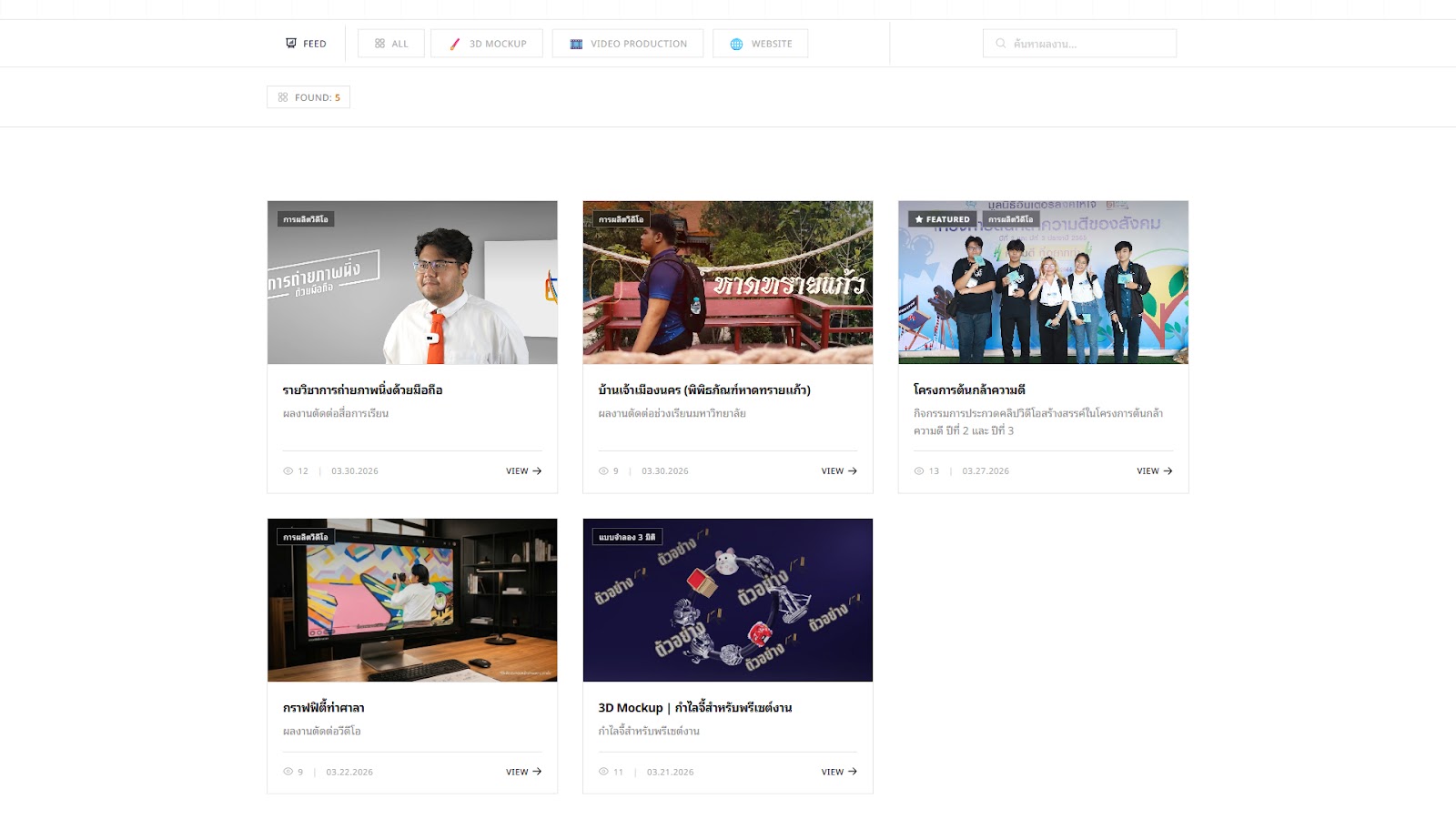Click category tag on red bench card
This screenshot has width=1456, height=819.
[622, 219]
